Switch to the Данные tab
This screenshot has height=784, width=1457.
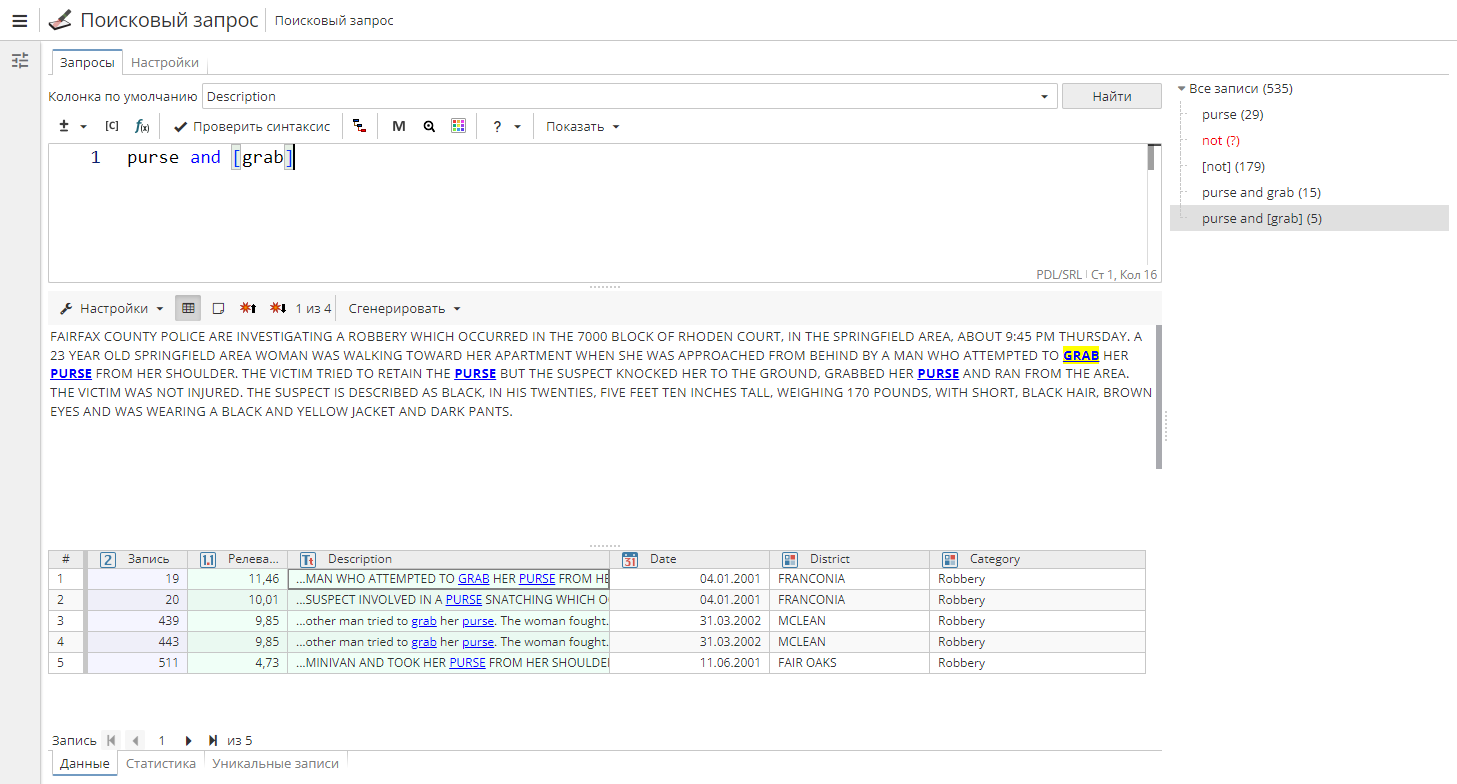click(x=84, y=763)
